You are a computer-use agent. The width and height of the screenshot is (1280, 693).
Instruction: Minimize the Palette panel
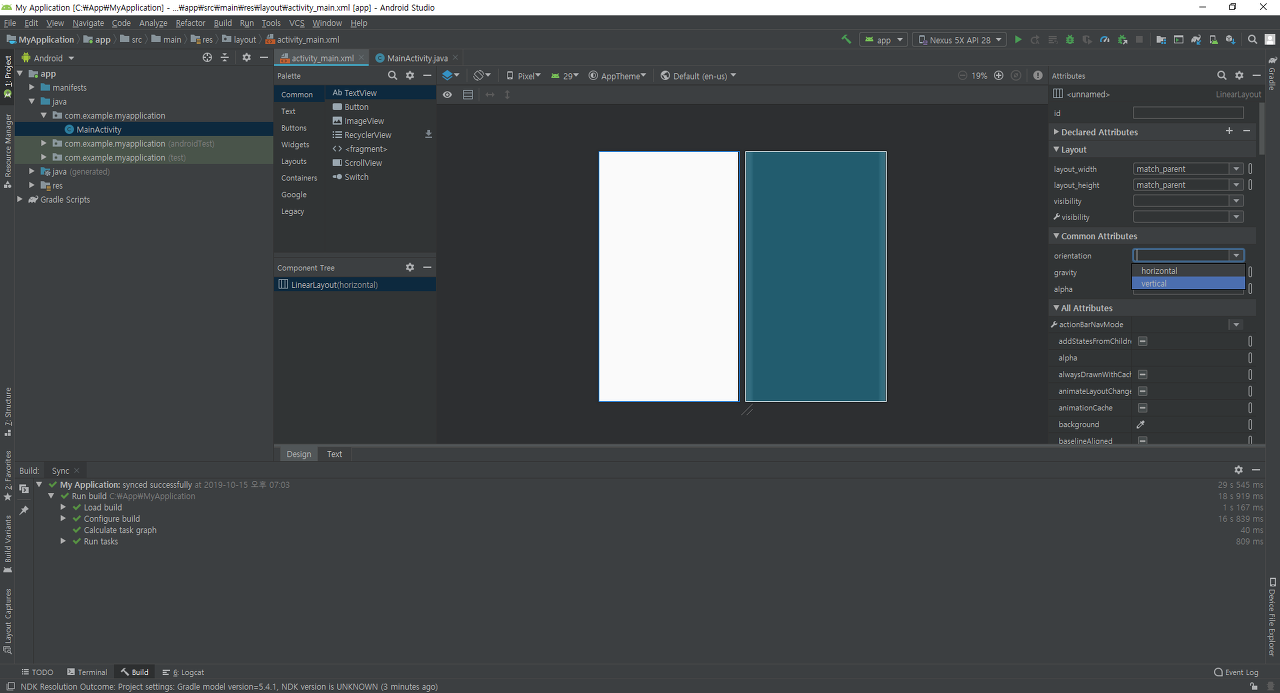coord(427,76)
